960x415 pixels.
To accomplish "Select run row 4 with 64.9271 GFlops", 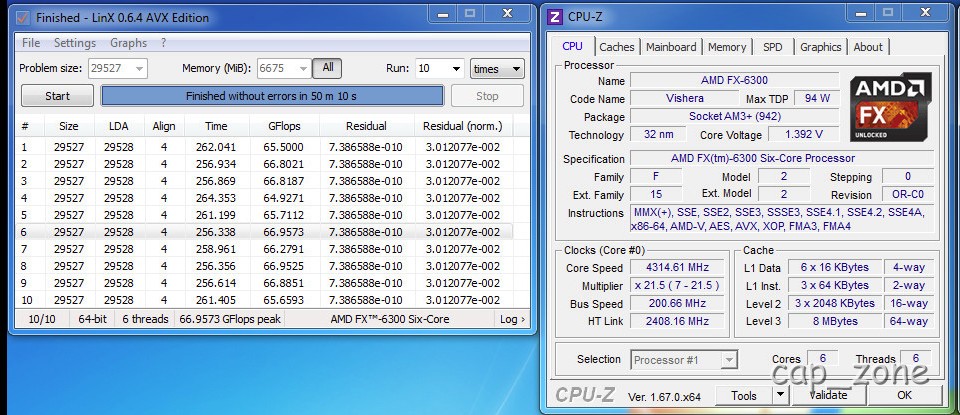I will (263, 198).
